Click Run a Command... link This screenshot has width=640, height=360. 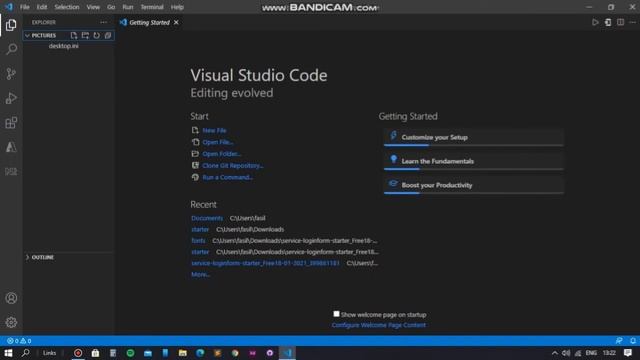(227, 178)
